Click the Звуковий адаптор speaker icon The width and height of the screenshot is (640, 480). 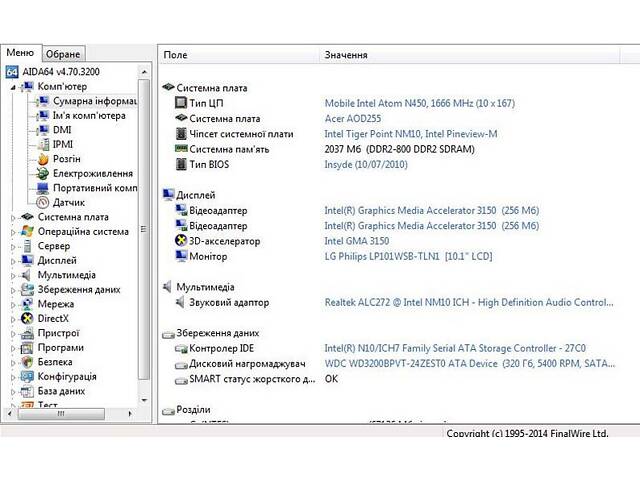[180, 302]
